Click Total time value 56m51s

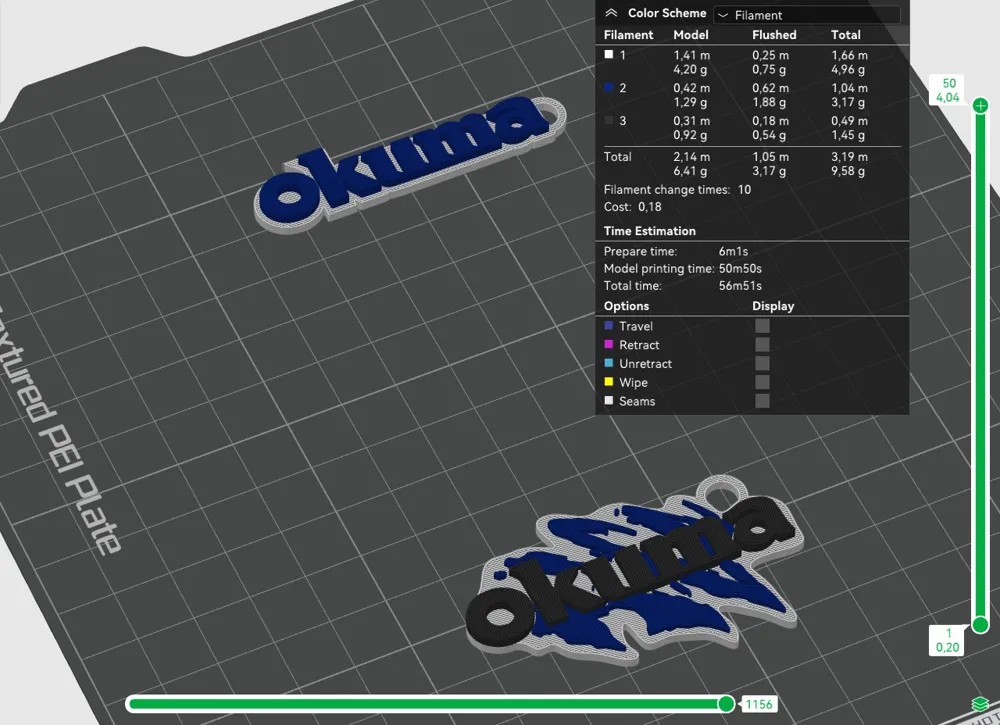[740, 286]
